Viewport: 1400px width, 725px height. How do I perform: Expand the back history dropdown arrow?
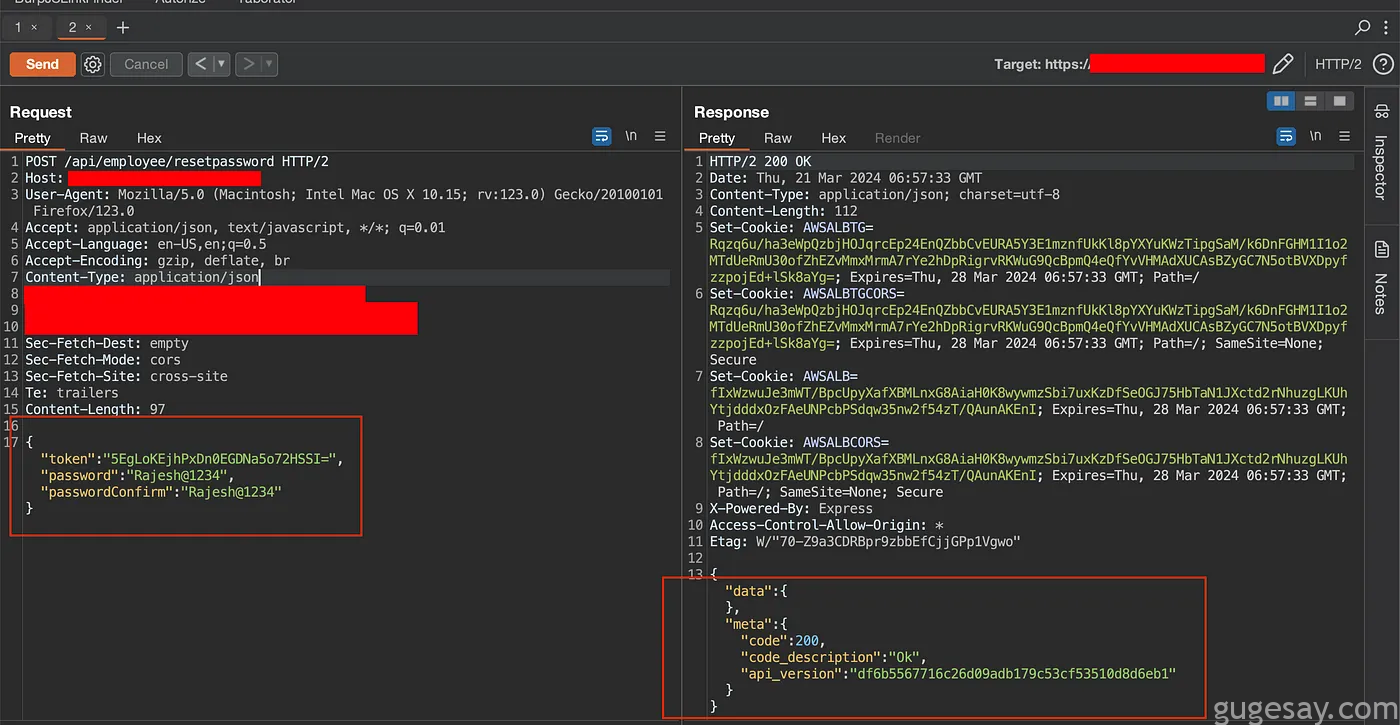click(221, 64)
